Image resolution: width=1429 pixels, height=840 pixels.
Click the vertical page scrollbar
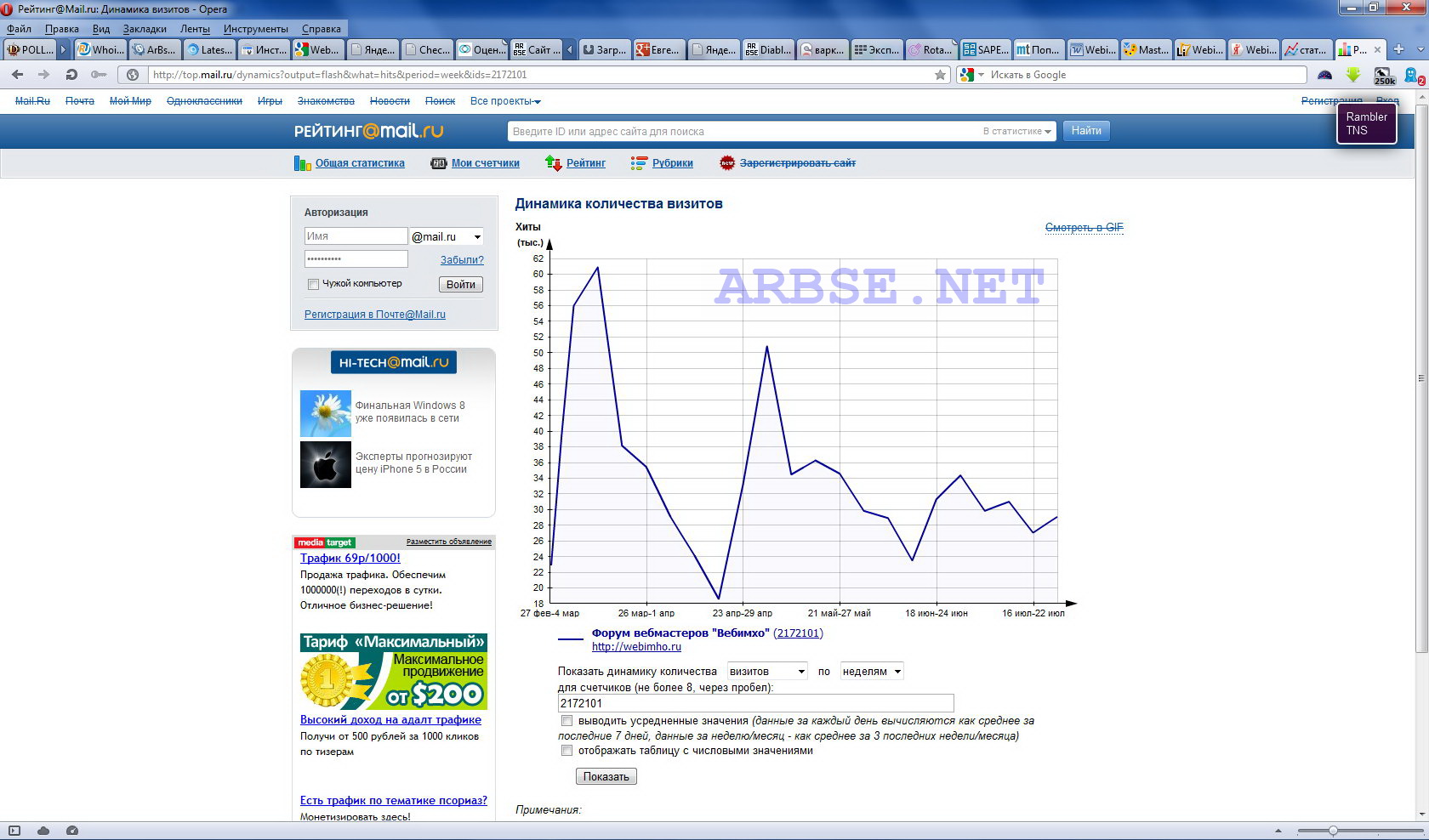click(1421, 378)
